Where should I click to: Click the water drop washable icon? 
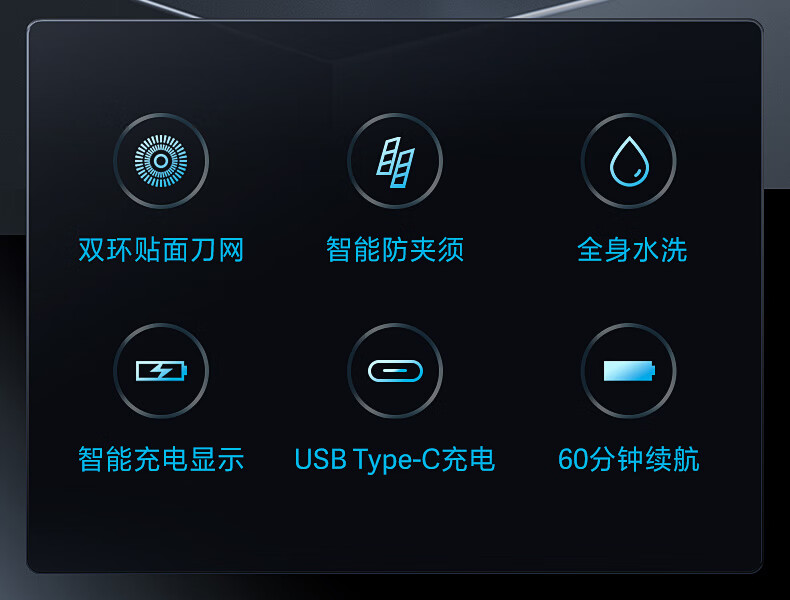point(629,161)
